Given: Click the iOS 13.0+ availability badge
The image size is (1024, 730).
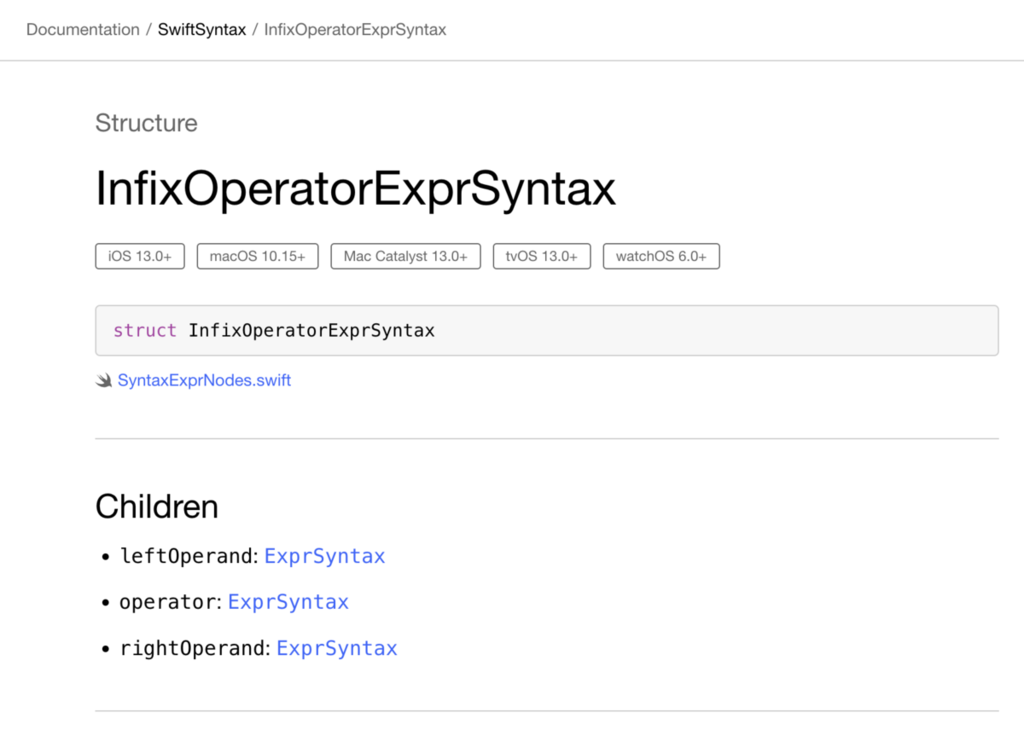Looking at the screenshot, I should (140, 256).
